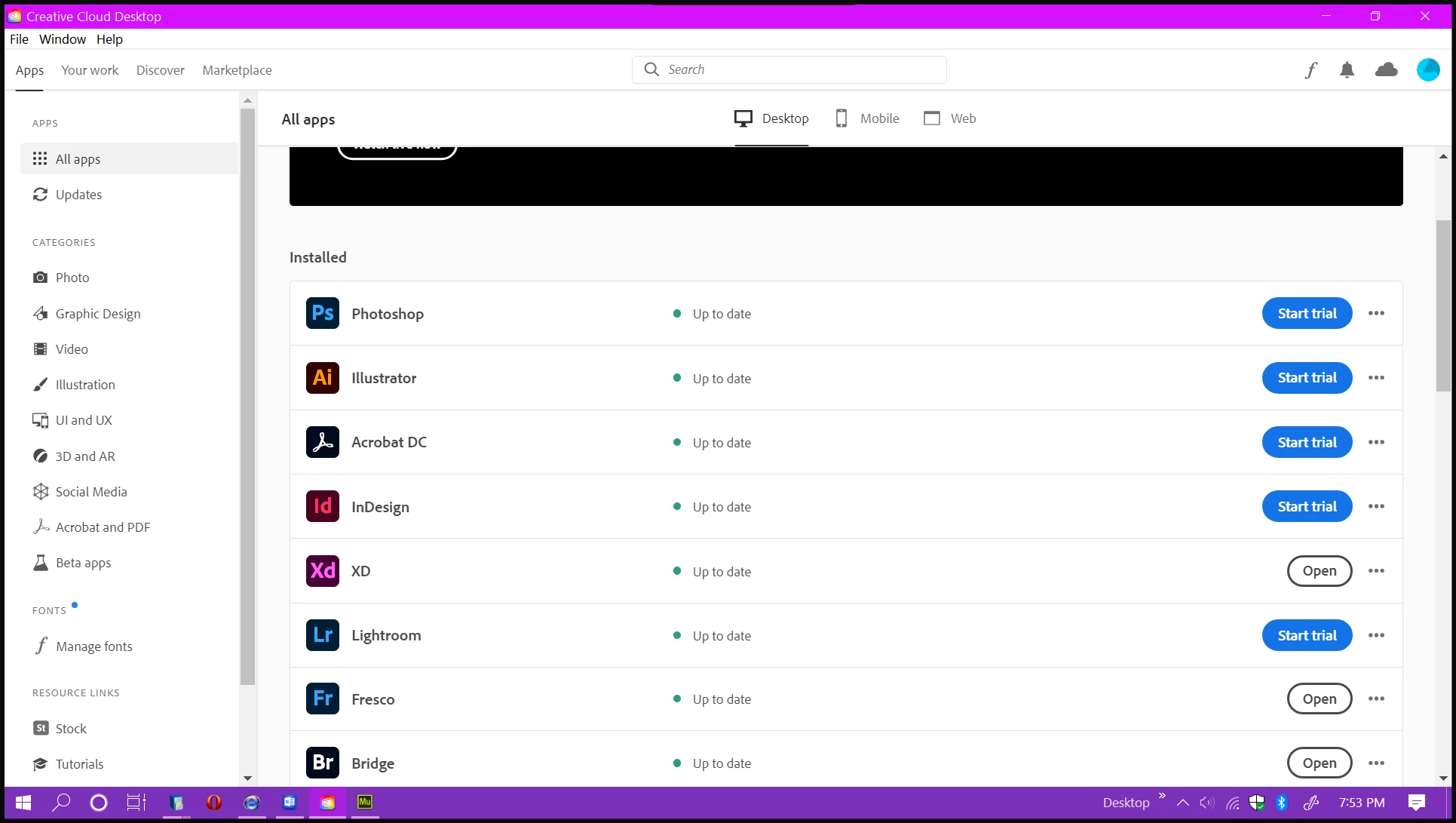Image resolution: width=1456 pixels, height=823 pixels.
Task: Click the cloud sync status icon
Action: point(1386,70)
